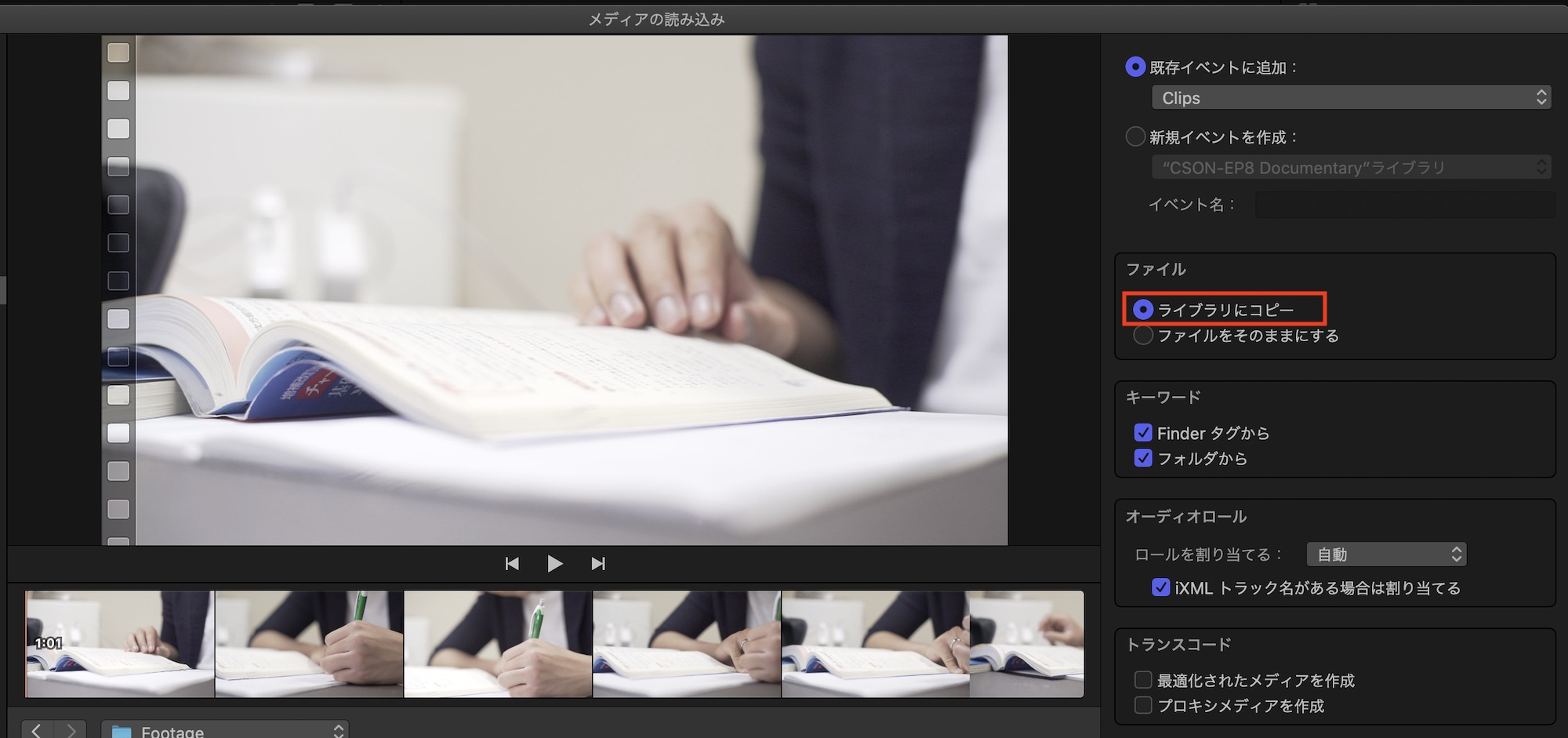The image size is (1568, 738).
Task: Go forward in folder navigation
Action: point(71,730)
